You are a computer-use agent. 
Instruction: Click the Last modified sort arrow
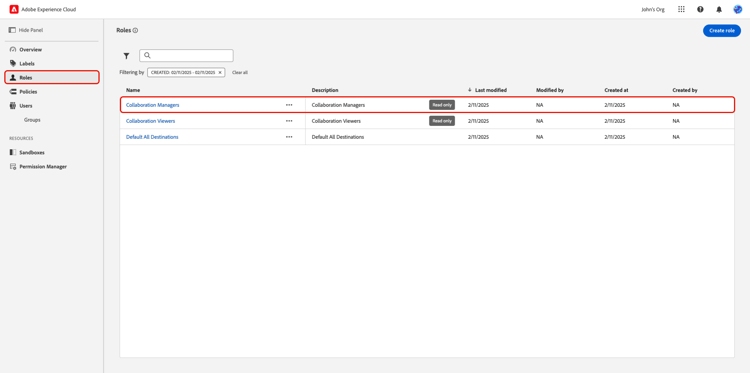coord(470,90)
